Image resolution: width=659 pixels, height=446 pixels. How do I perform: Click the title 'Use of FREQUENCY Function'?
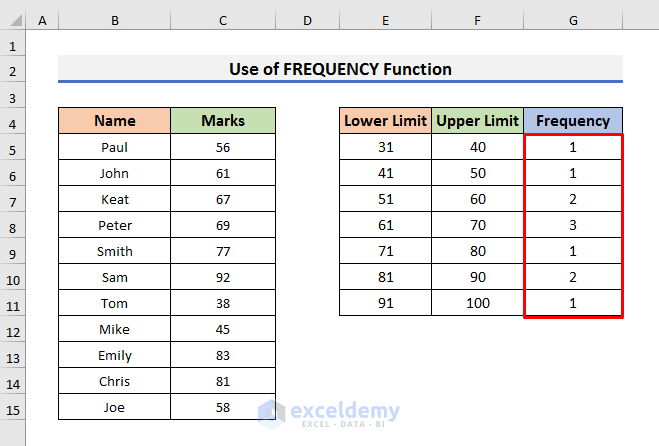coord(340,69)
